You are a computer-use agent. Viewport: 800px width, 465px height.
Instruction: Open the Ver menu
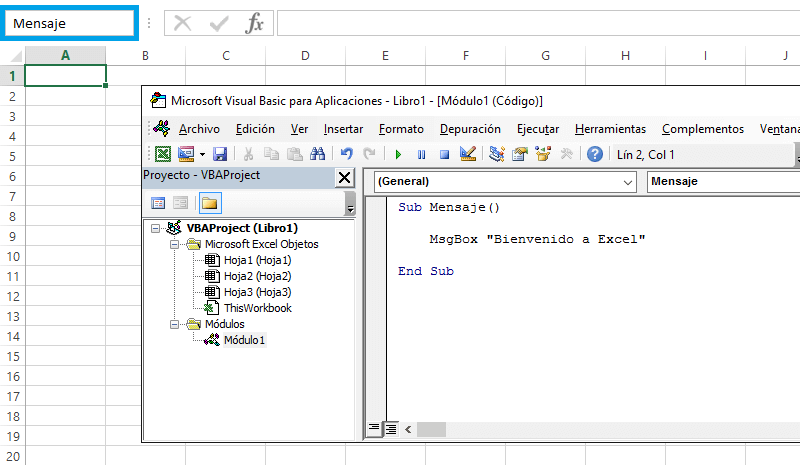point(299,129)
